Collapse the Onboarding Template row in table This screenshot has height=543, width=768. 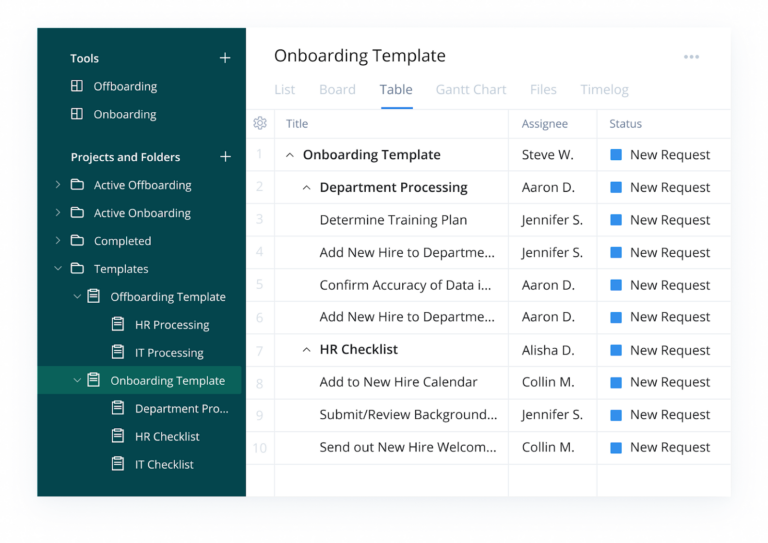pyautogui.click(x=290, y=155)
